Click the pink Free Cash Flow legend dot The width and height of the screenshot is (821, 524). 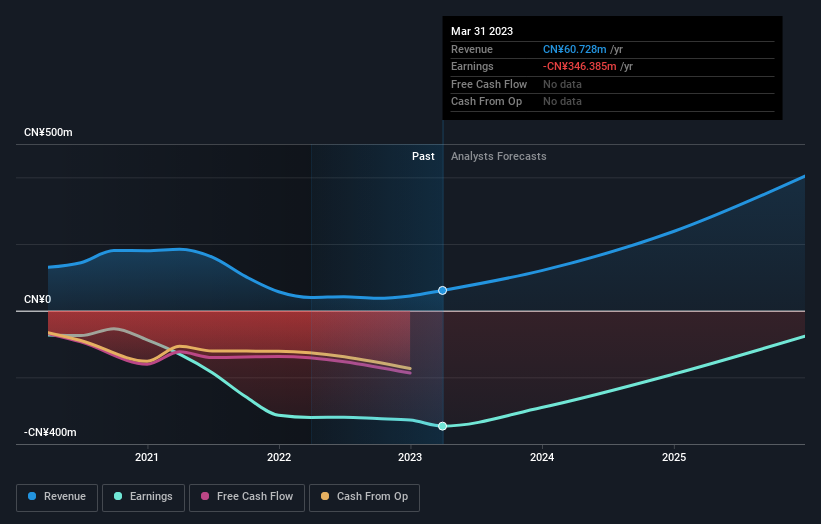pyautogui.click(x=205, y=497)
